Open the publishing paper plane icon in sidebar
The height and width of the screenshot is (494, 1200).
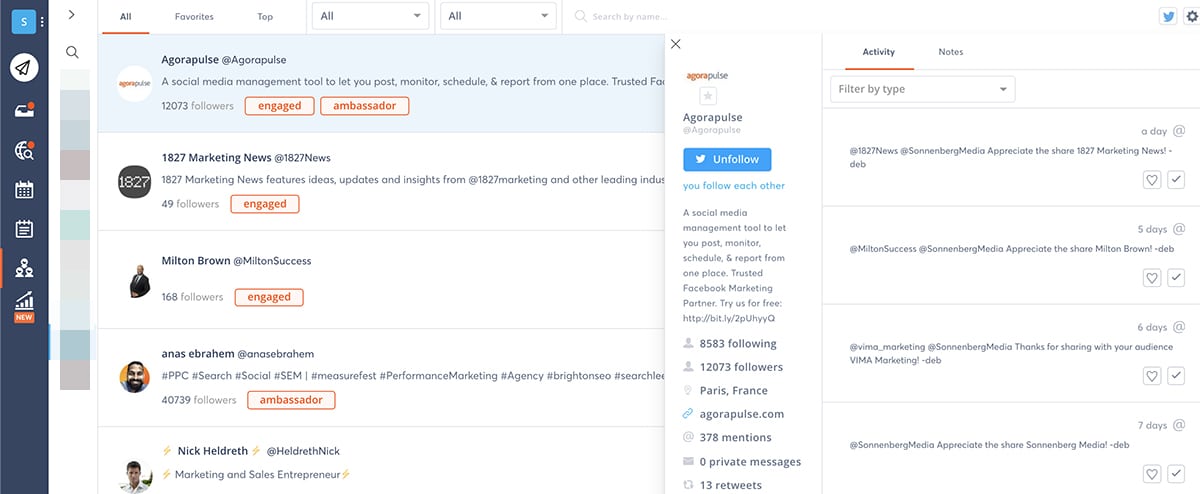pos(24,67)
